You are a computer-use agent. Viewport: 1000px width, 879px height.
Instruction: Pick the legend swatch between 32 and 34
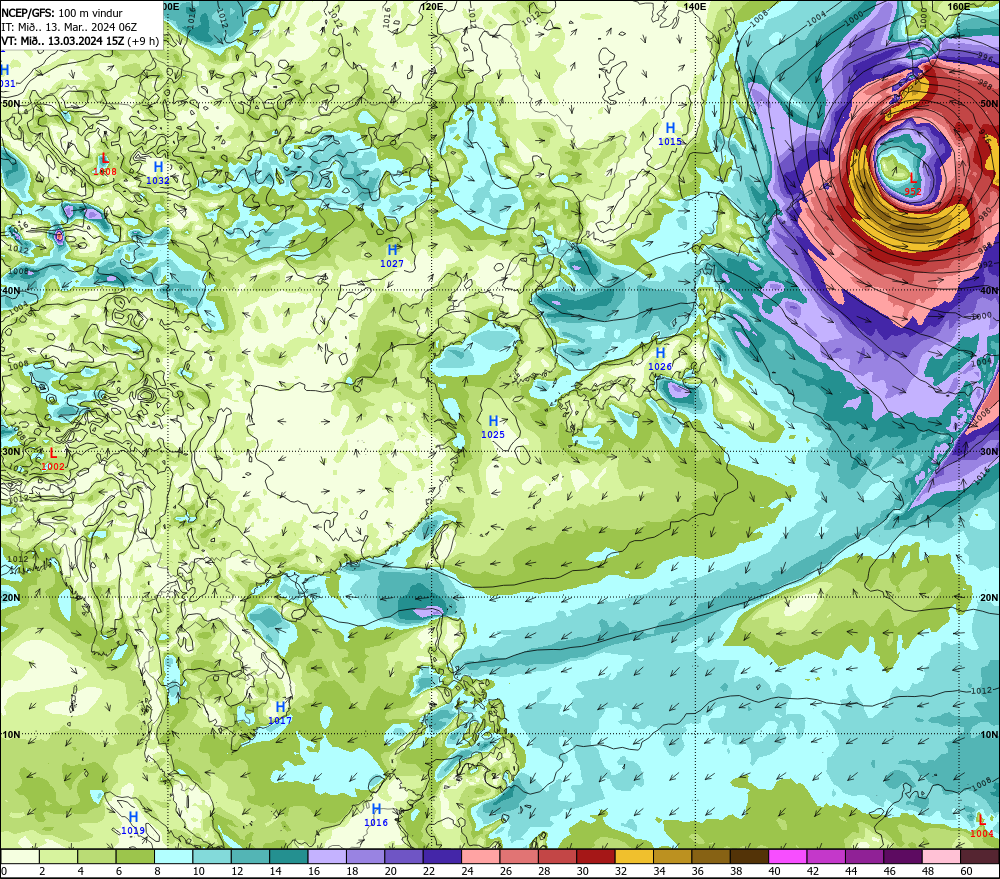coord(634,856)
